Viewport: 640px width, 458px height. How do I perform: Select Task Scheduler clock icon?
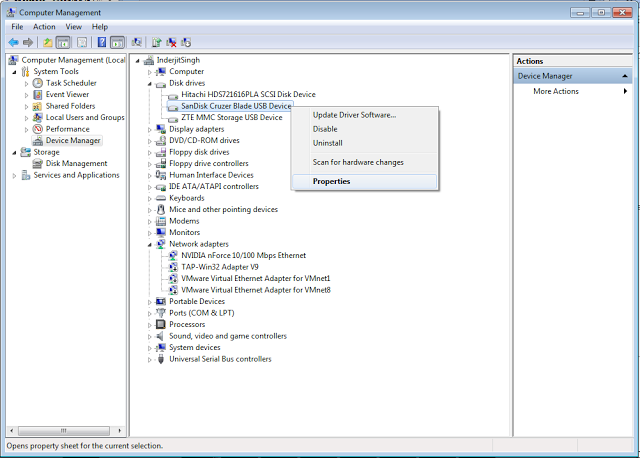pos(38,83)
